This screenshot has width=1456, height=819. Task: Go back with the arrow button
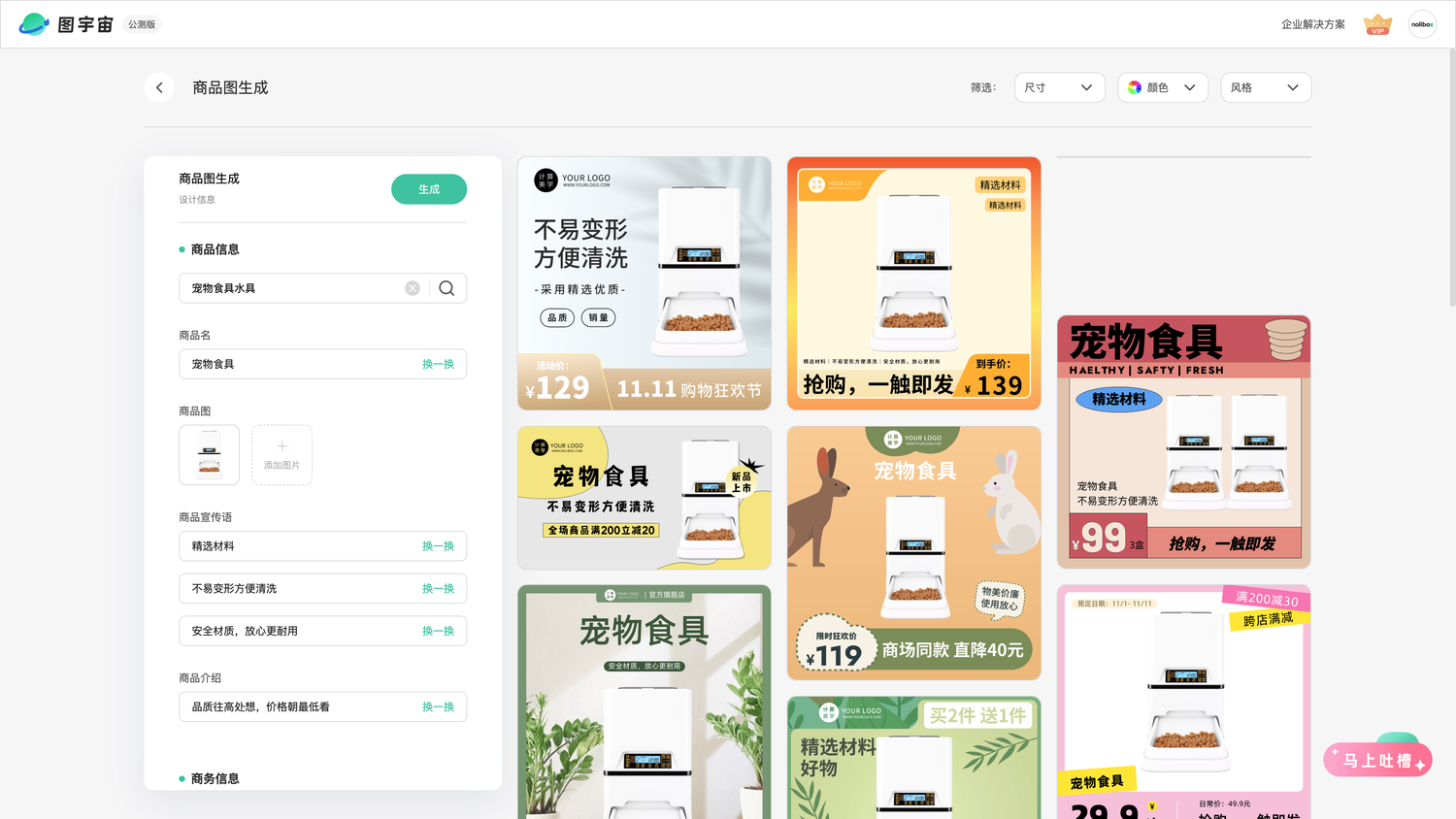click(159, 87)
